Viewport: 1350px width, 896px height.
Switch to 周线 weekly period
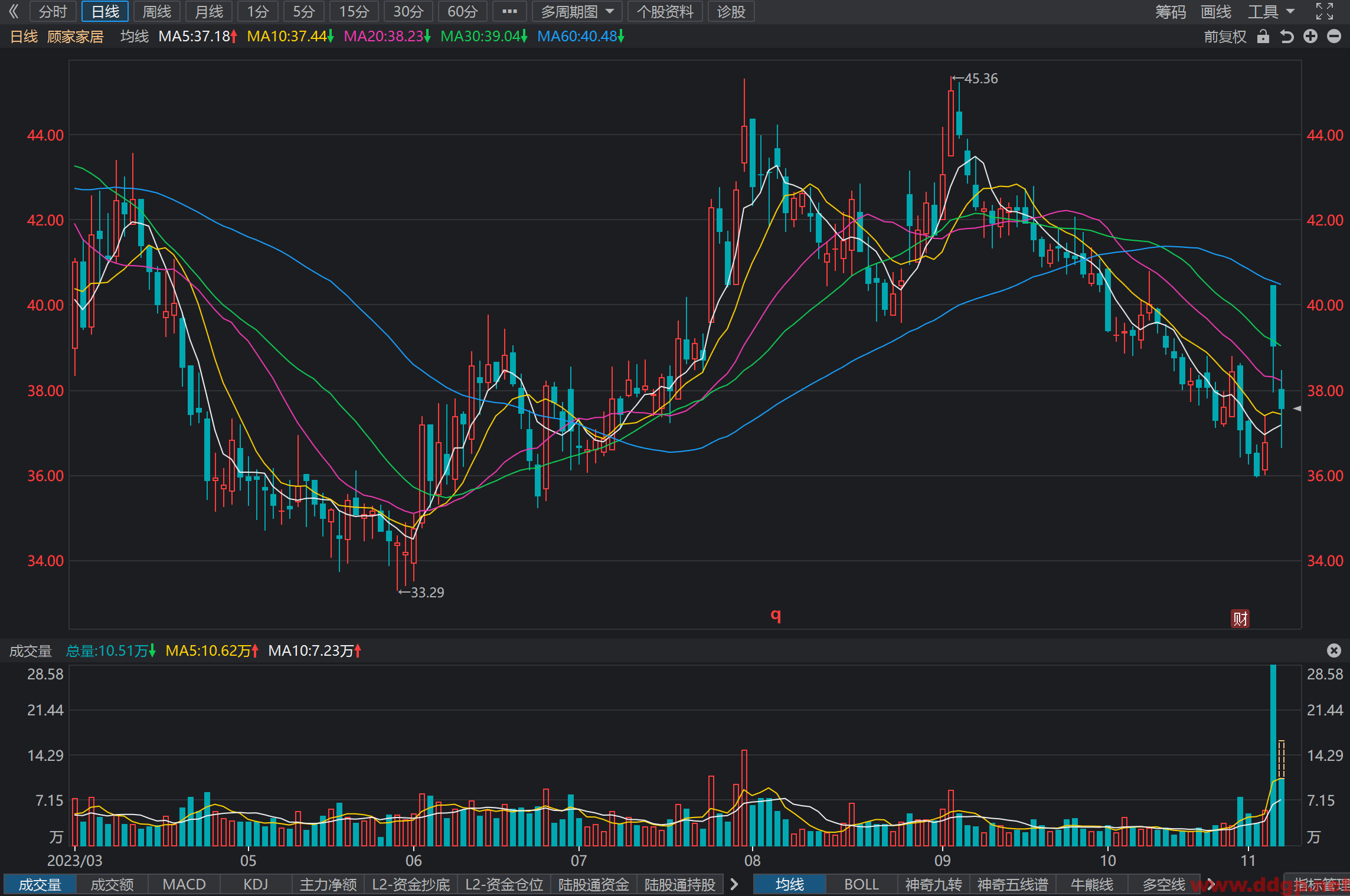157,11
